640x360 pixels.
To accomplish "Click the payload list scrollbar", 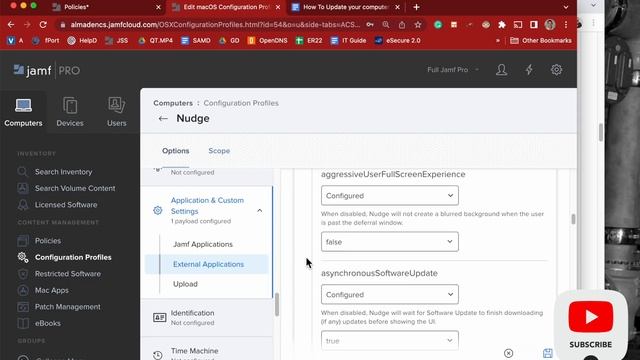I will 277,304.
